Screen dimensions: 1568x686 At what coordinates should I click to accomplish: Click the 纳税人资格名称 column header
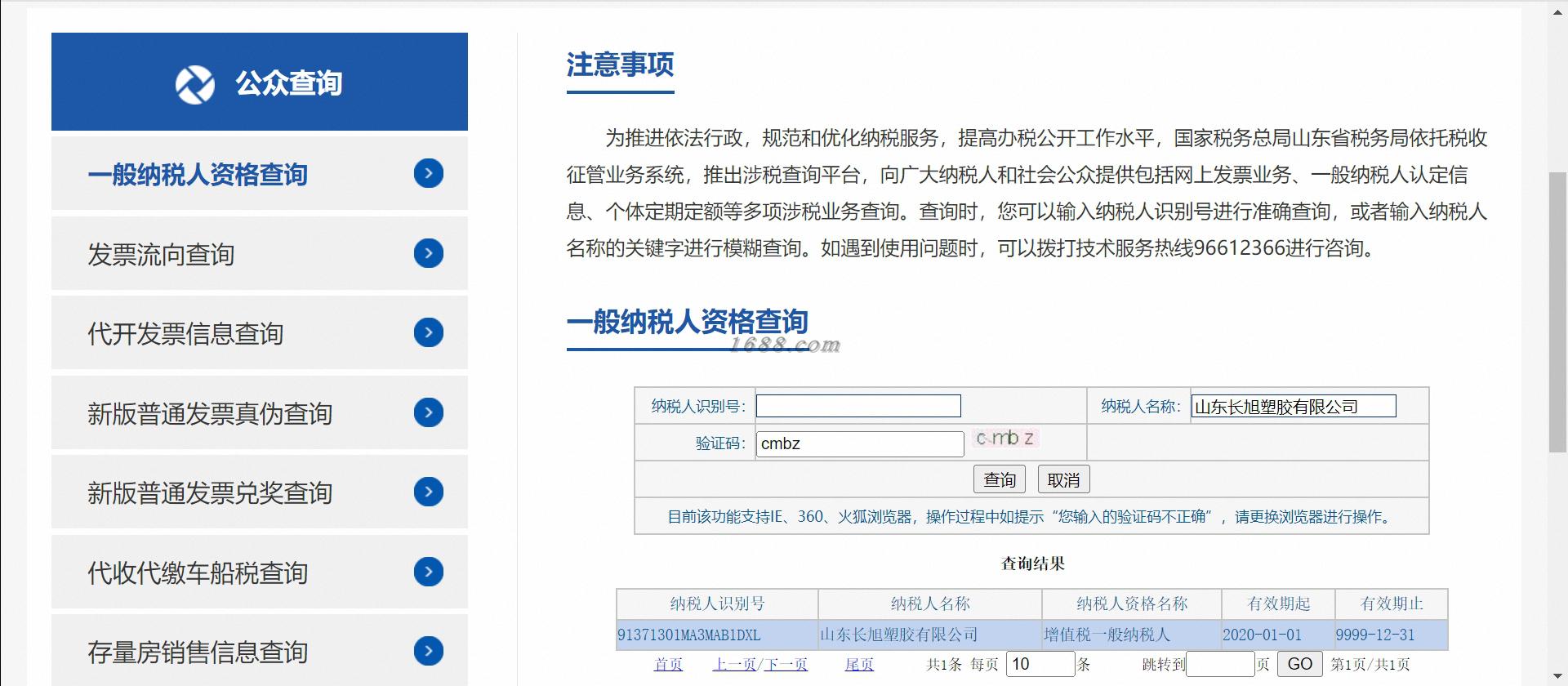pos(1132,604)
